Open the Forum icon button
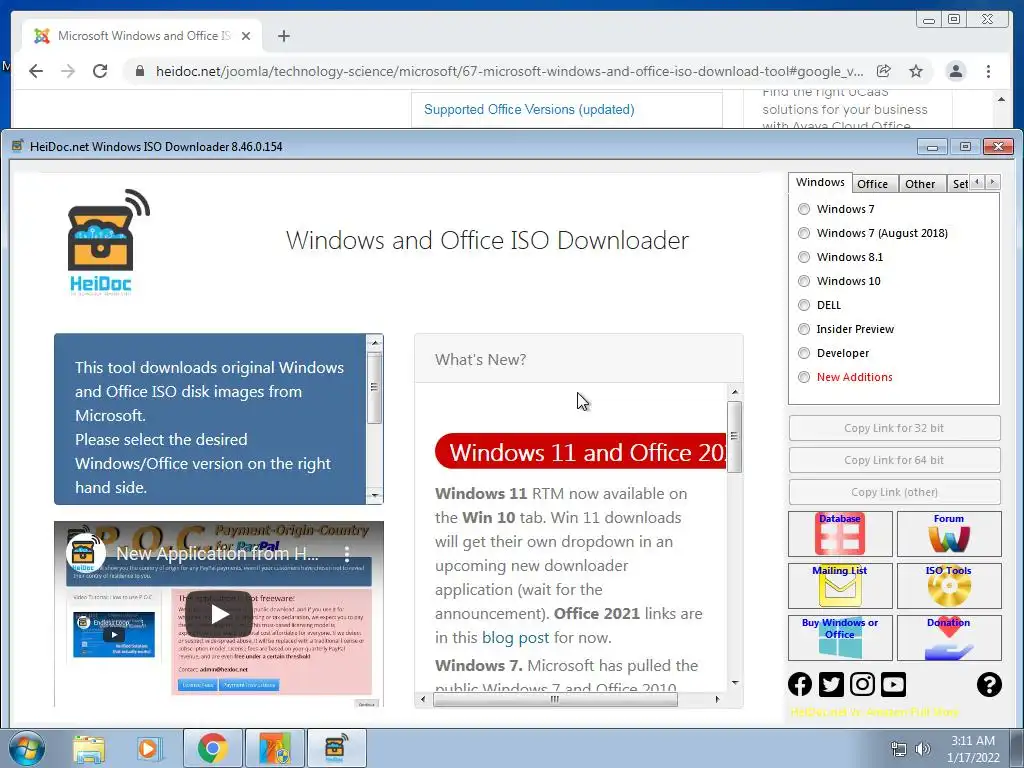Screen dimensions: 1024x768 pos(949,534)
